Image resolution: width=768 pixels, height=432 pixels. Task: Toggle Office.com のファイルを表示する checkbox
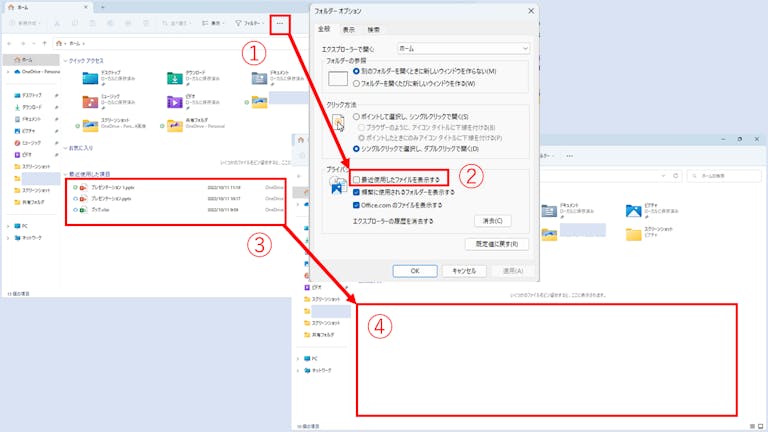(356, 205)
